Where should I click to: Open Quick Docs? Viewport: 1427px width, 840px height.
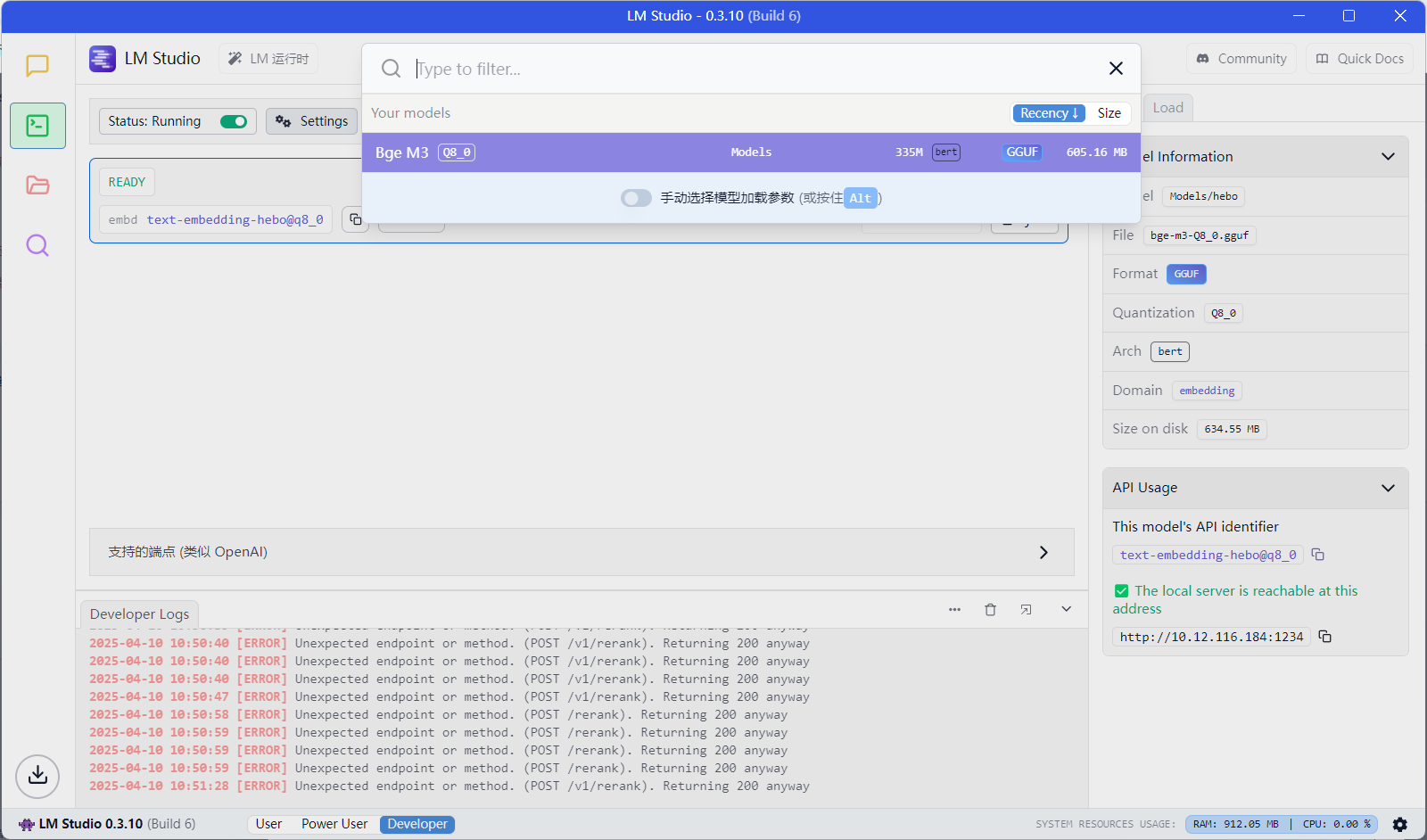coord(1360,59)
